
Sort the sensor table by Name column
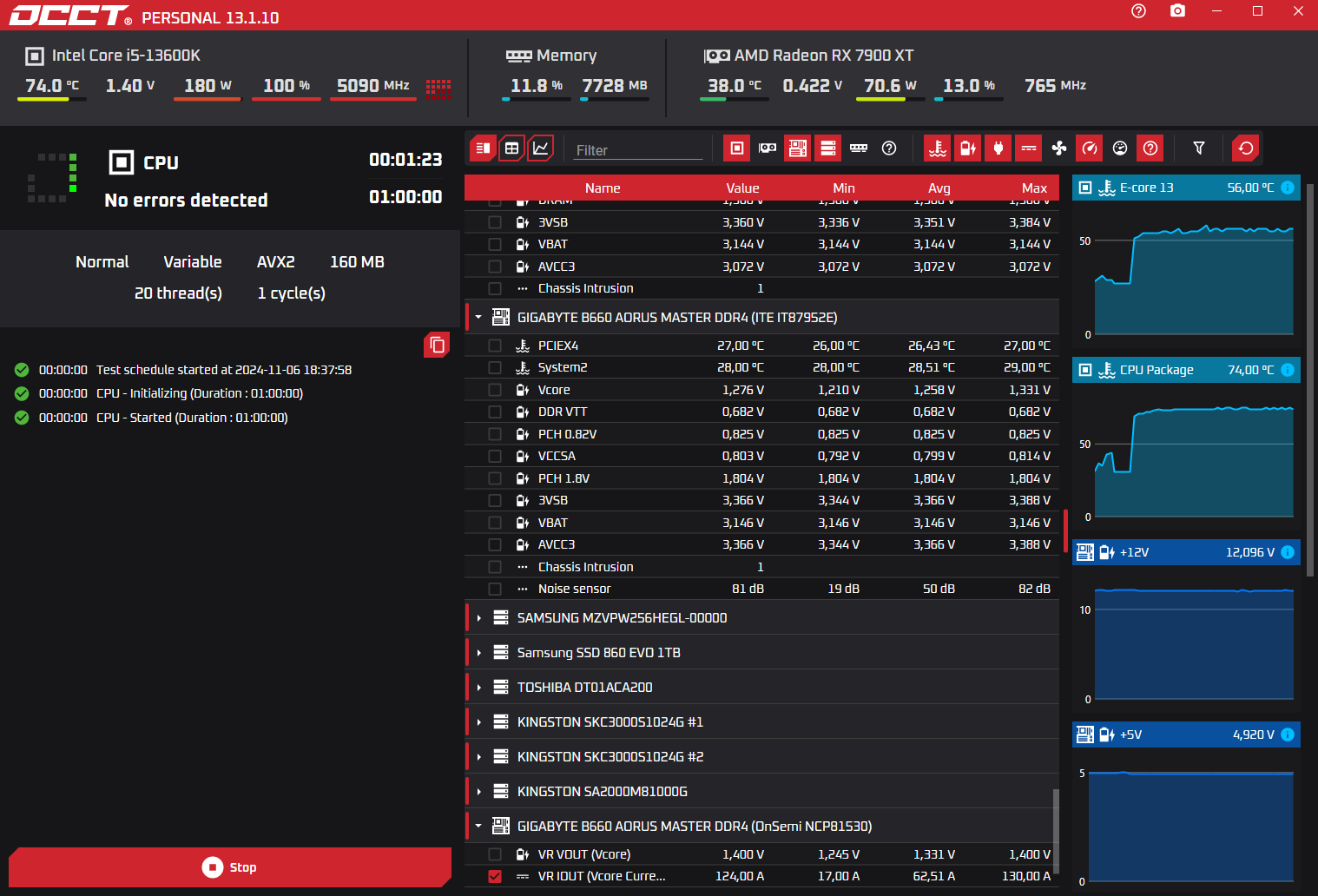pos(603,188)
